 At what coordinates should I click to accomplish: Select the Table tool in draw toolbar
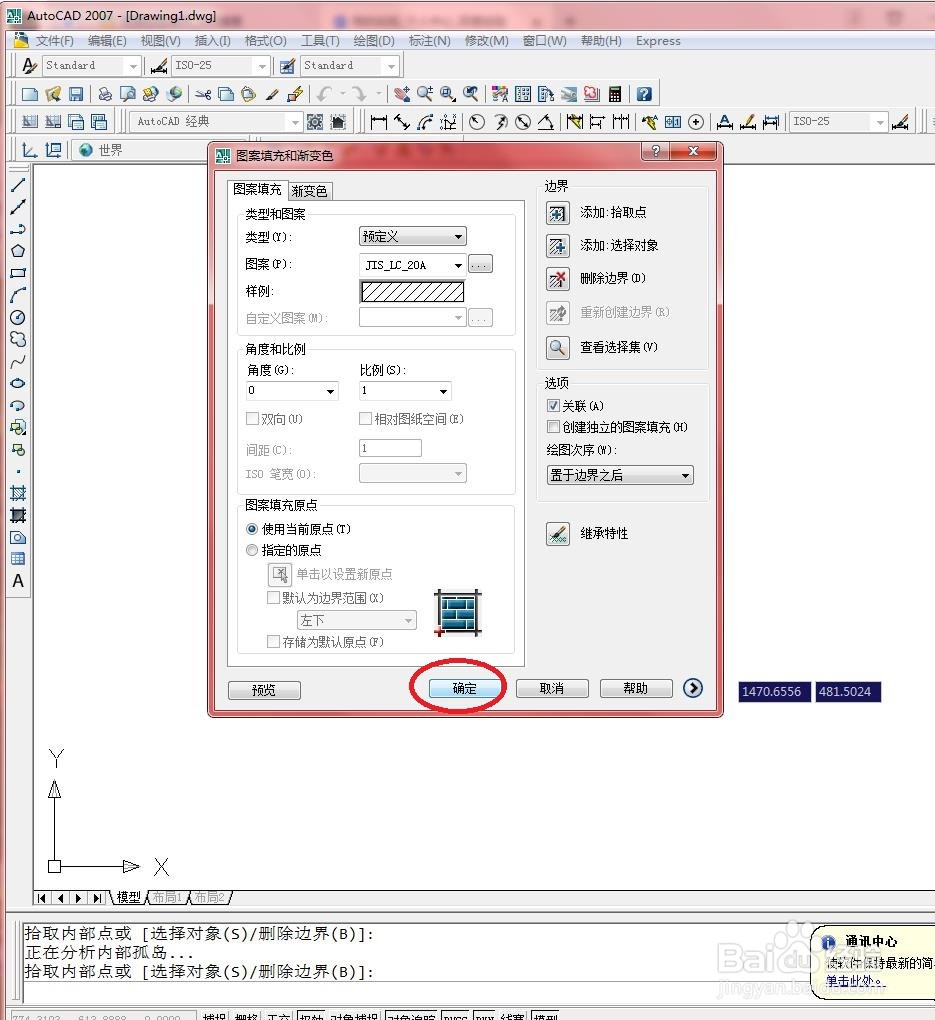(x=18, y=559)
